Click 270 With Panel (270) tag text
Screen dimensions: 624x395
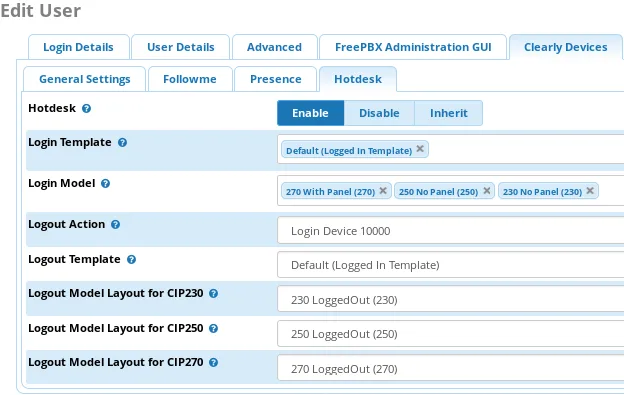(x=330, y=192)
